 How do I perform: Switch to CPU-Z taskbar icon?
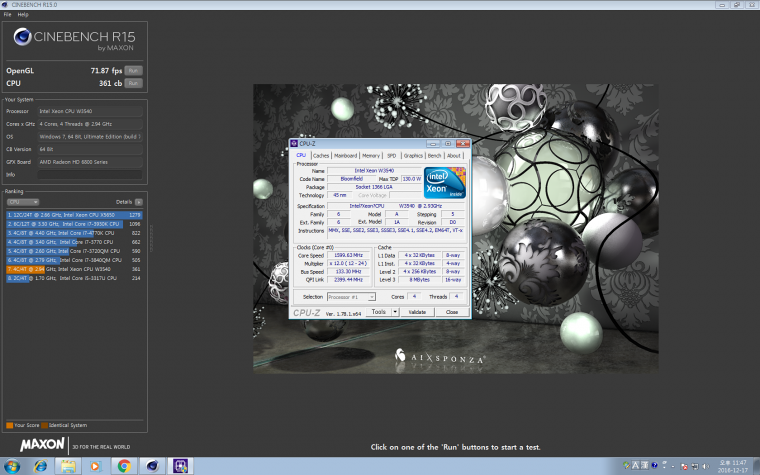180,466
